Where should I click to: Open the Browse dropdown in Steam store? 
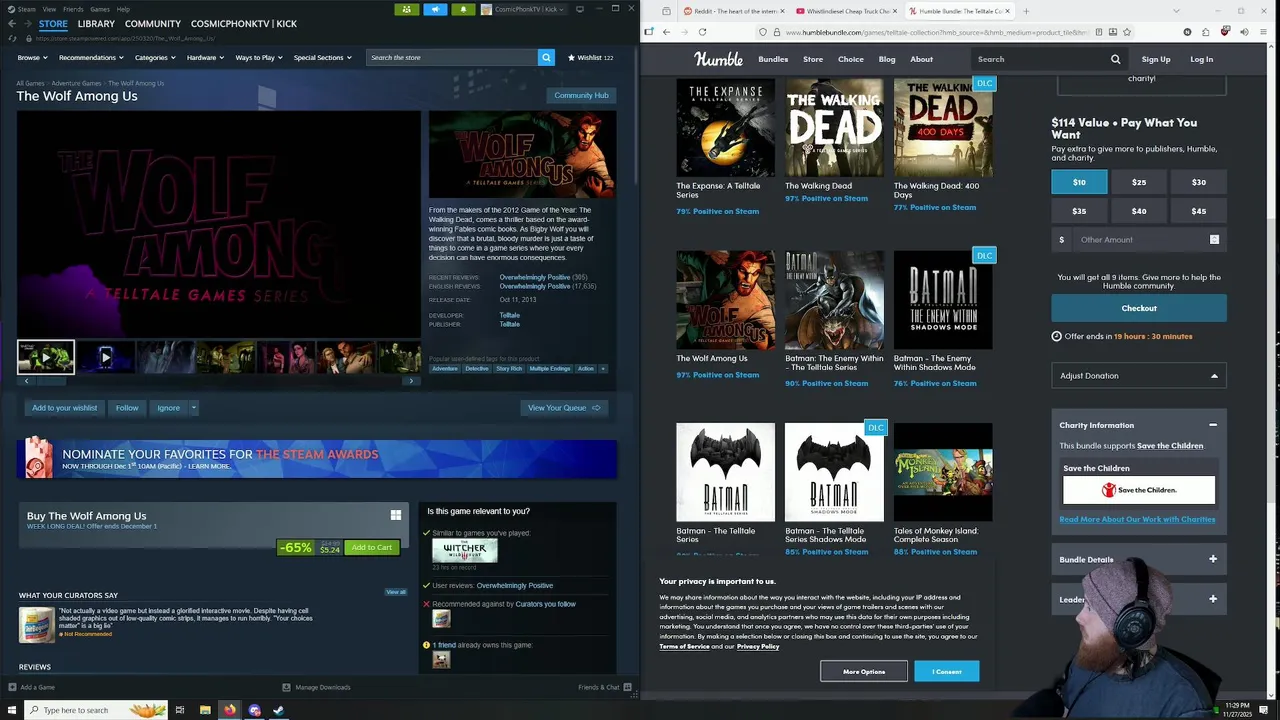tap(31, 57)
